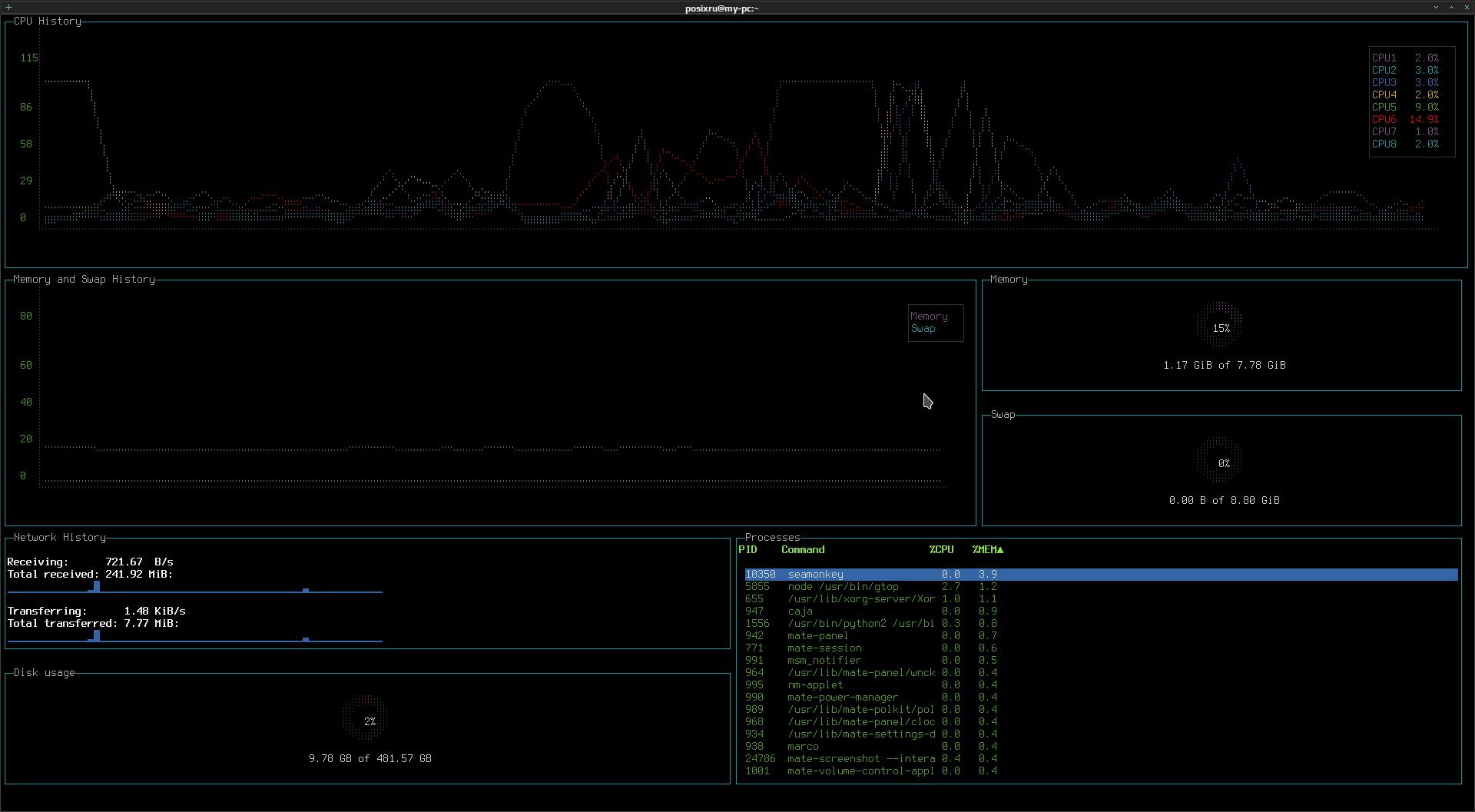Image resolution: width=1475 pixels, height=812 pixels.
Task: Click the Total transferred 7.77 MiB line
Action: click(93, 624)
